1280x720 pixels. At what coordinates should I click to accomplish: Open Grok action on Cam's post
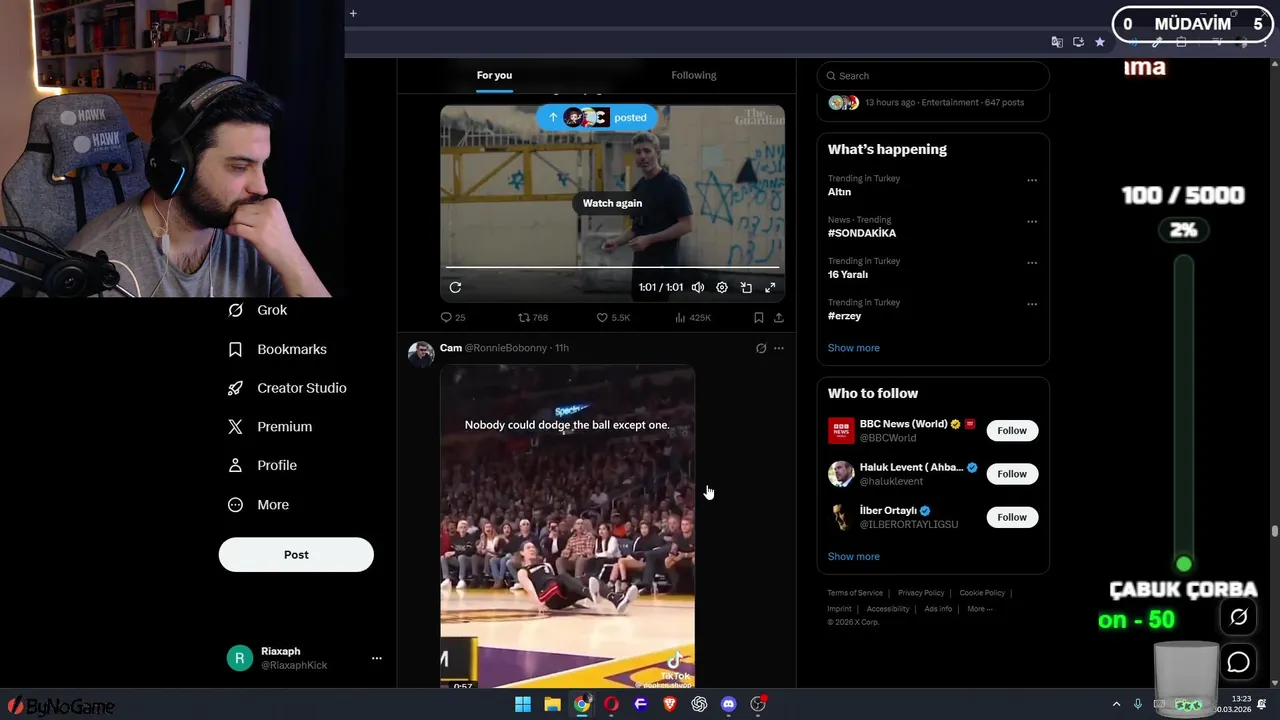(x=761, y=348)
